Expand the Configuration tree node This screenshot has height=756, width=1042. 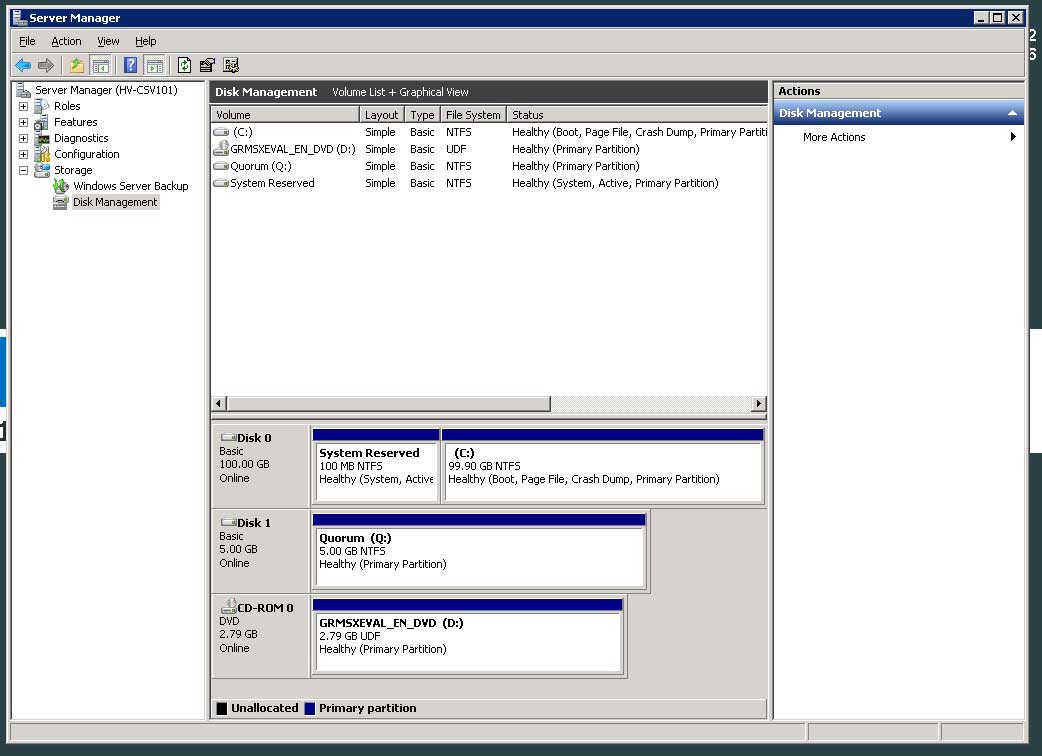23,154
